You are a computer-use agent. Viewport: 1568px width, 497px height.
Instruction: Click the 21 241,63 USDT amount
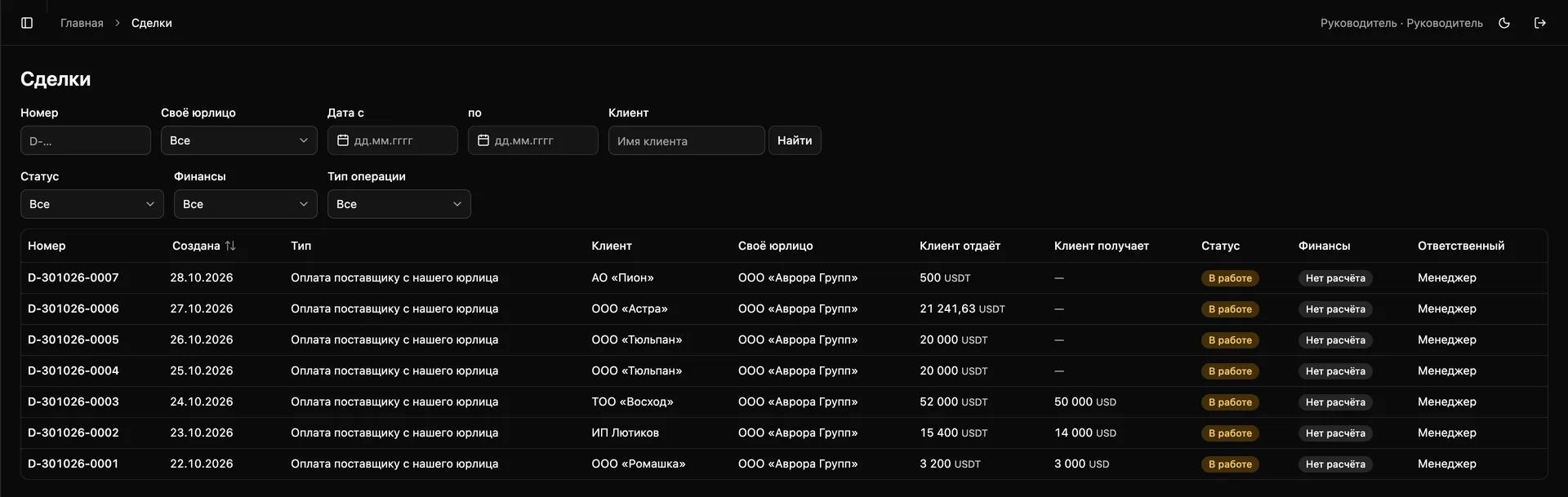tap(963, 308)
